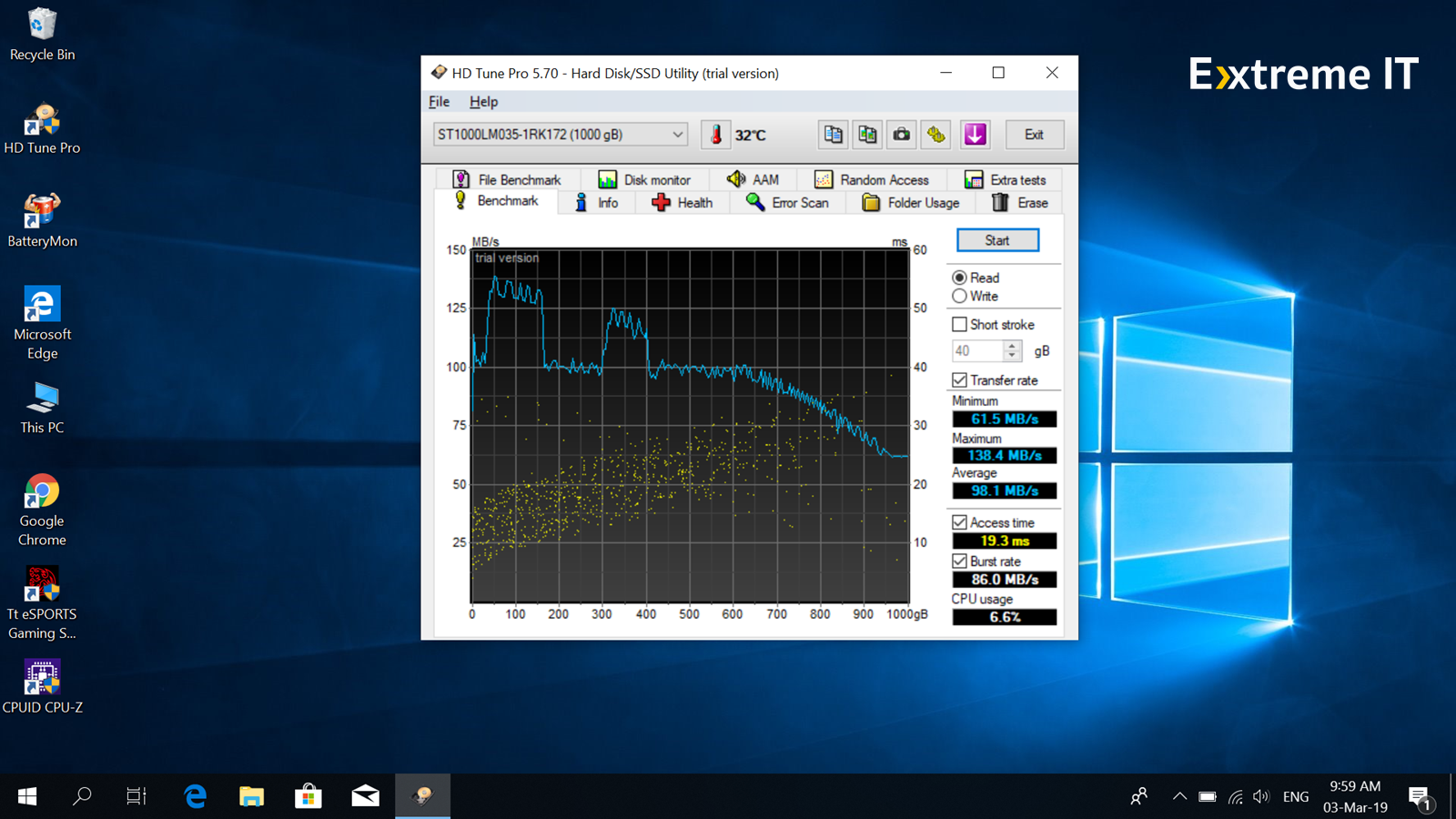
Task: Switch to the Disk monitor tab
Action: point(644,180)
